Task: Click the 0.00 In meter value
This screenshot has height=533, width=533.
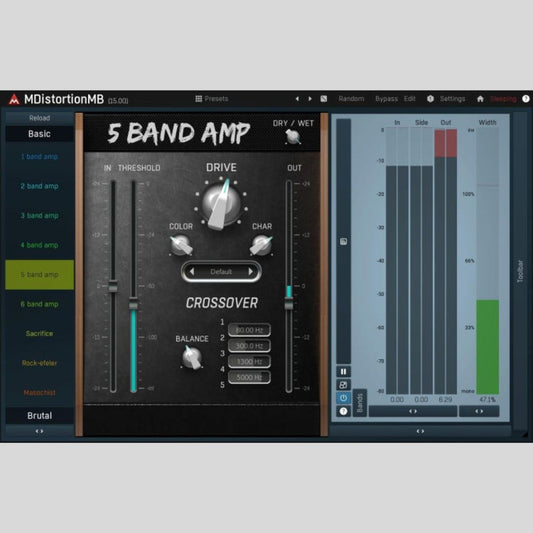Action: [397, 400]
